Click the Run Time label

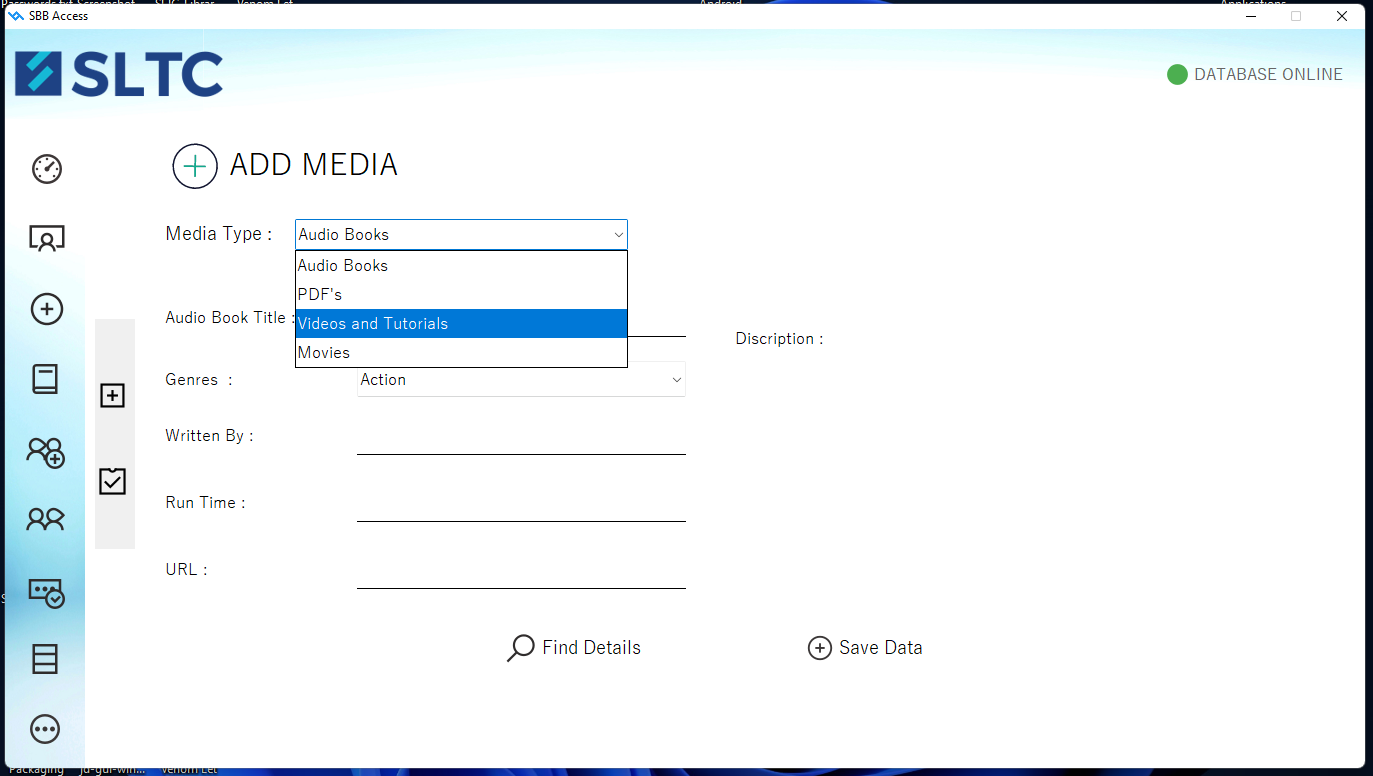click(205, 503)
